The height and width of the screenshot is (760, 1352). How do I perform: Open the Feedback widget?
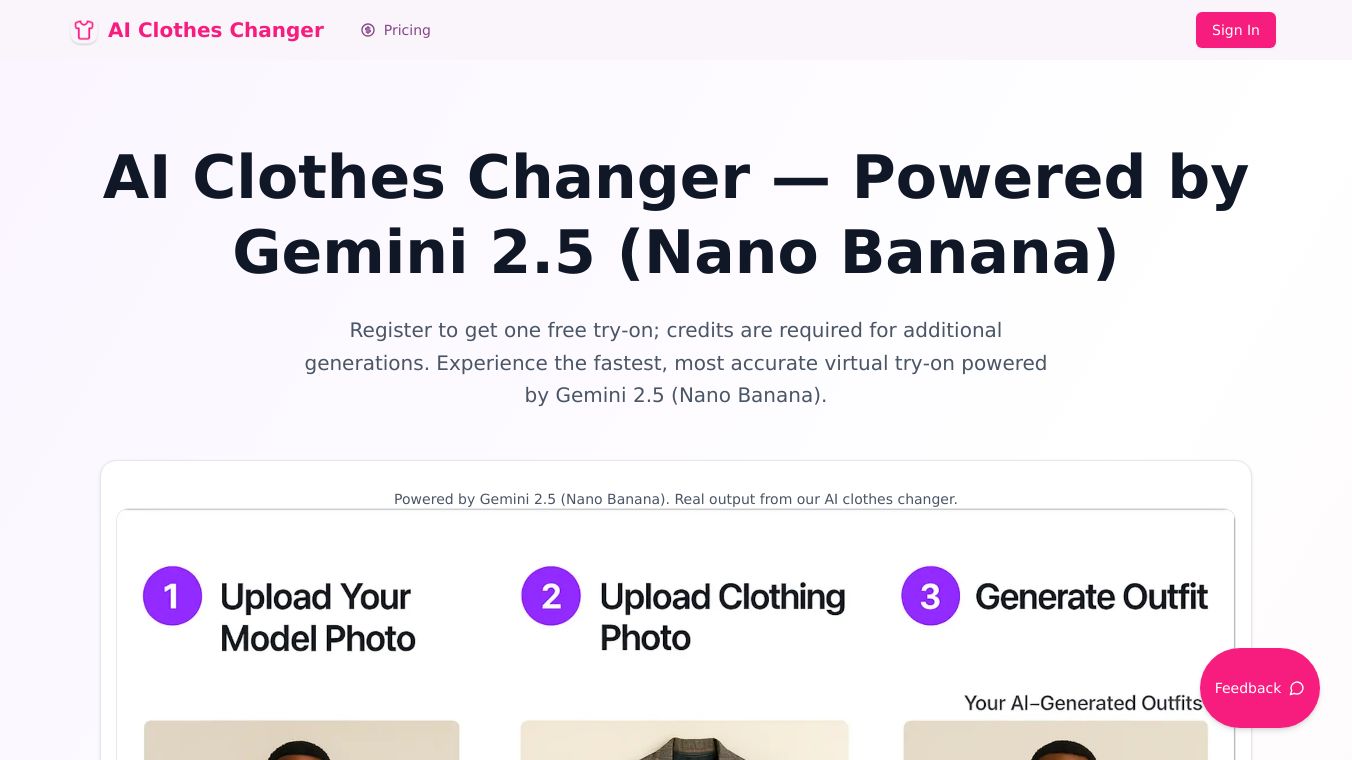pyautogui.click(x=1259, y=688)
